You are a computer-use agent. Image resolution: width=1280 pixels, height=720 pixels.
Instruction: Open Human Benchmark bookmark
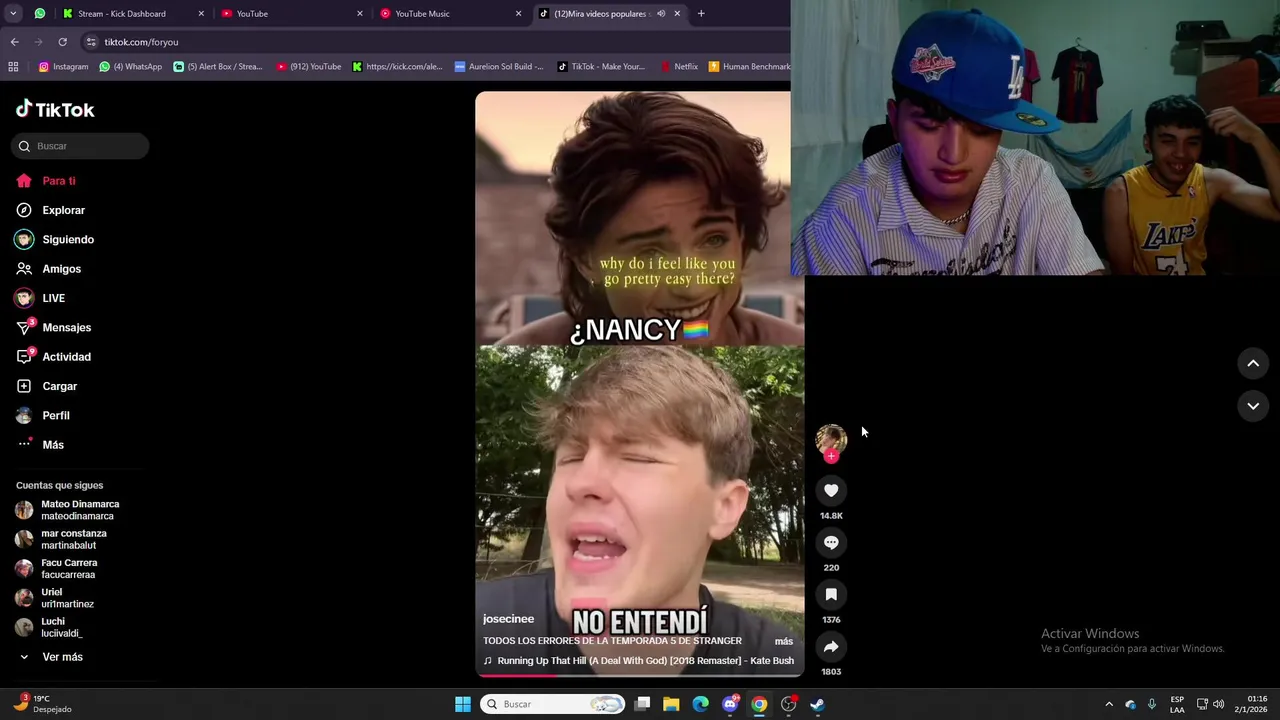click(x=749, y=67)
